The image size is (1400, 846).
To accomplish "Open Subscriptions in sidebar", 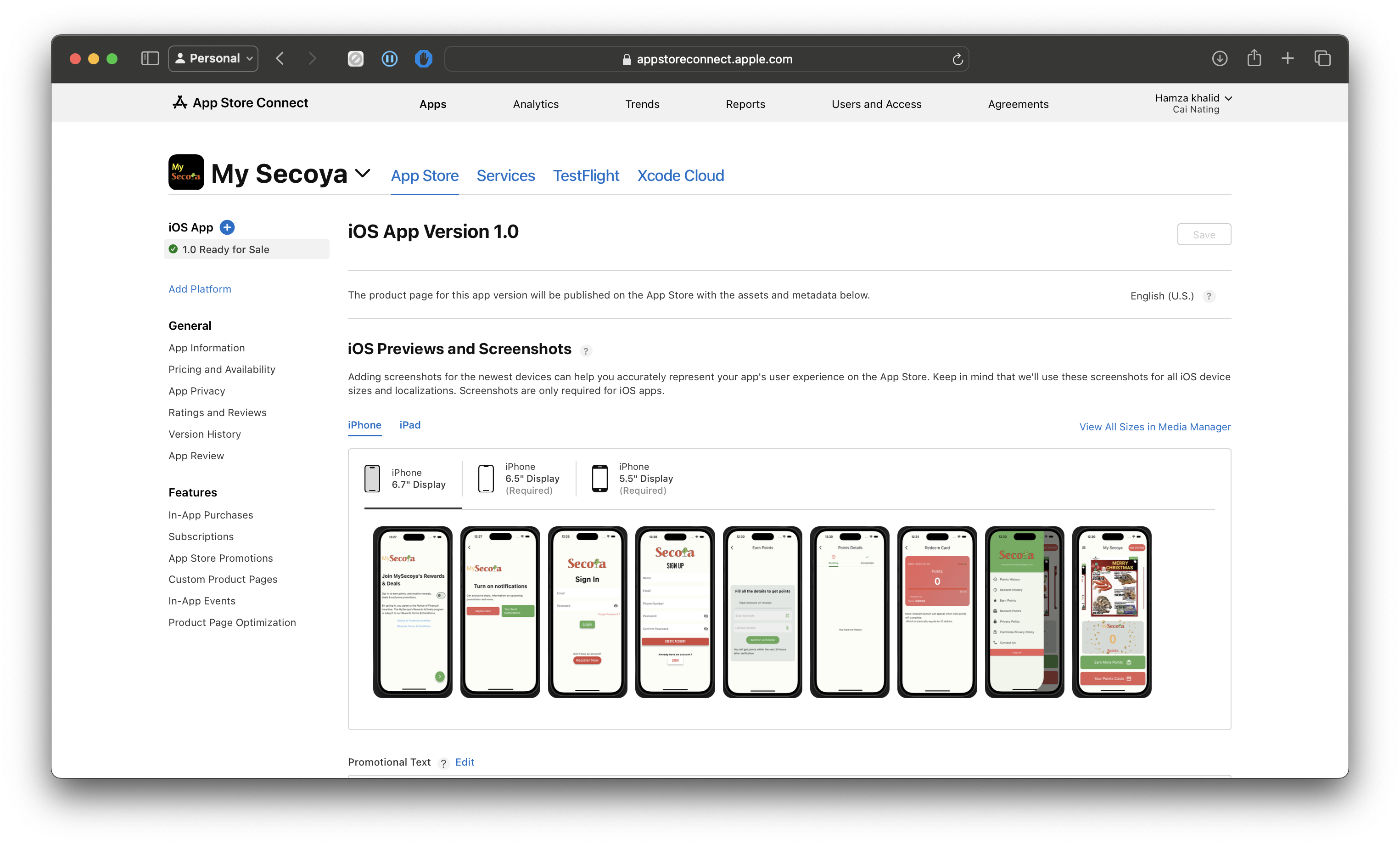I will [201, 536].
